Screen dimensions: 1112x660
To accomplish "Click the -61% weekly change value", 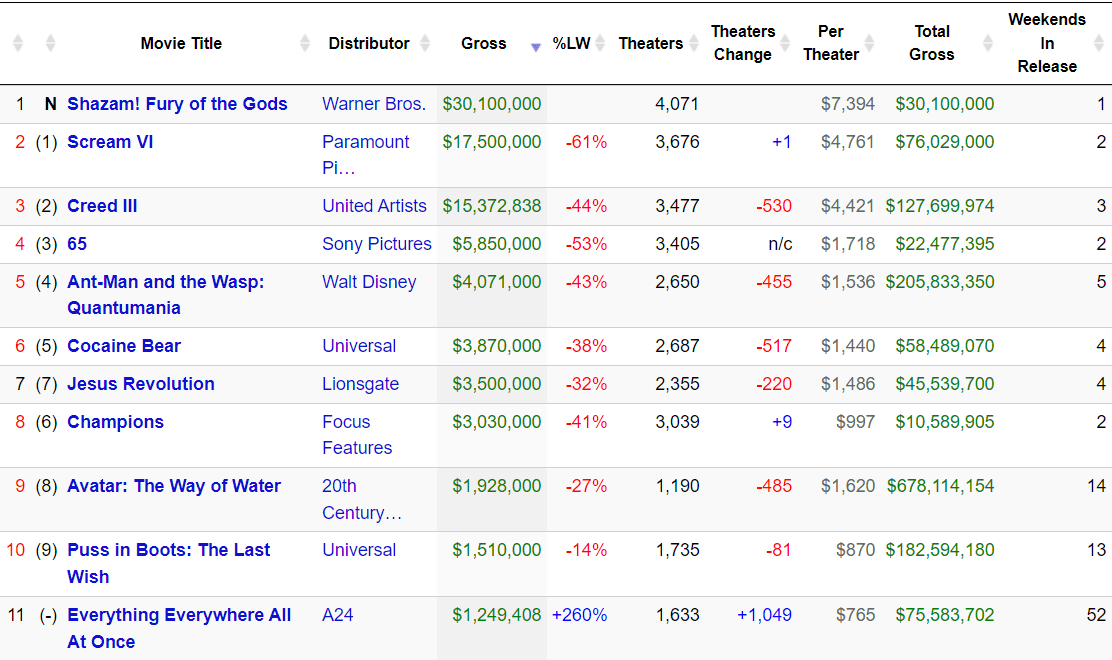I will [x=586, y=142].
